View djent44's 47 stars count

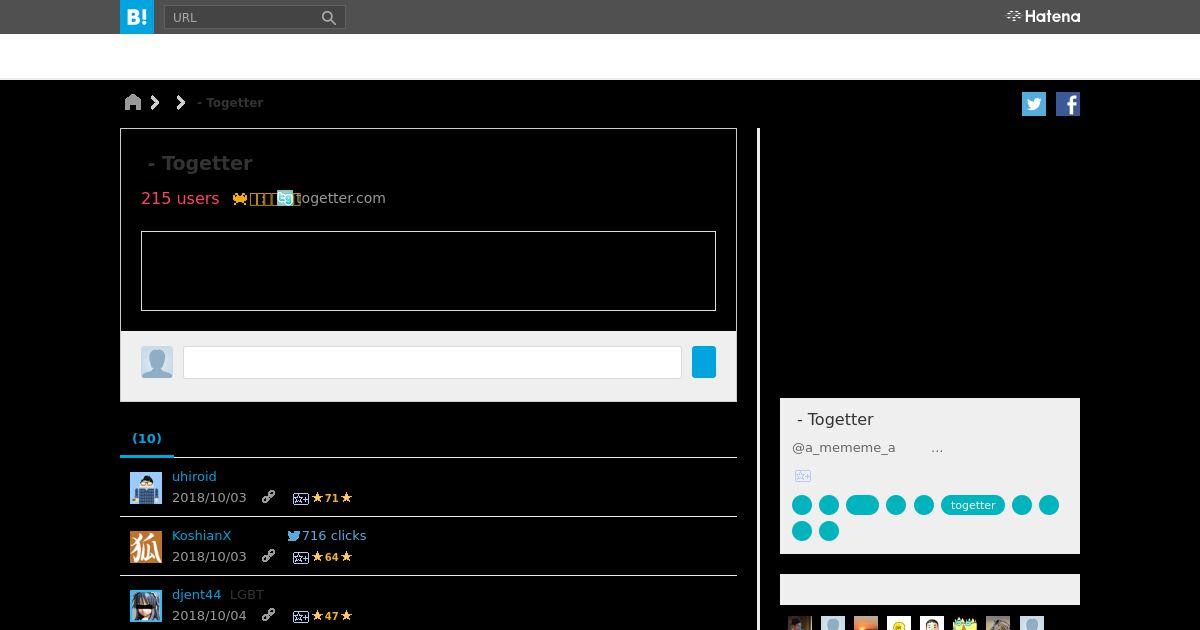click(332, 616)
